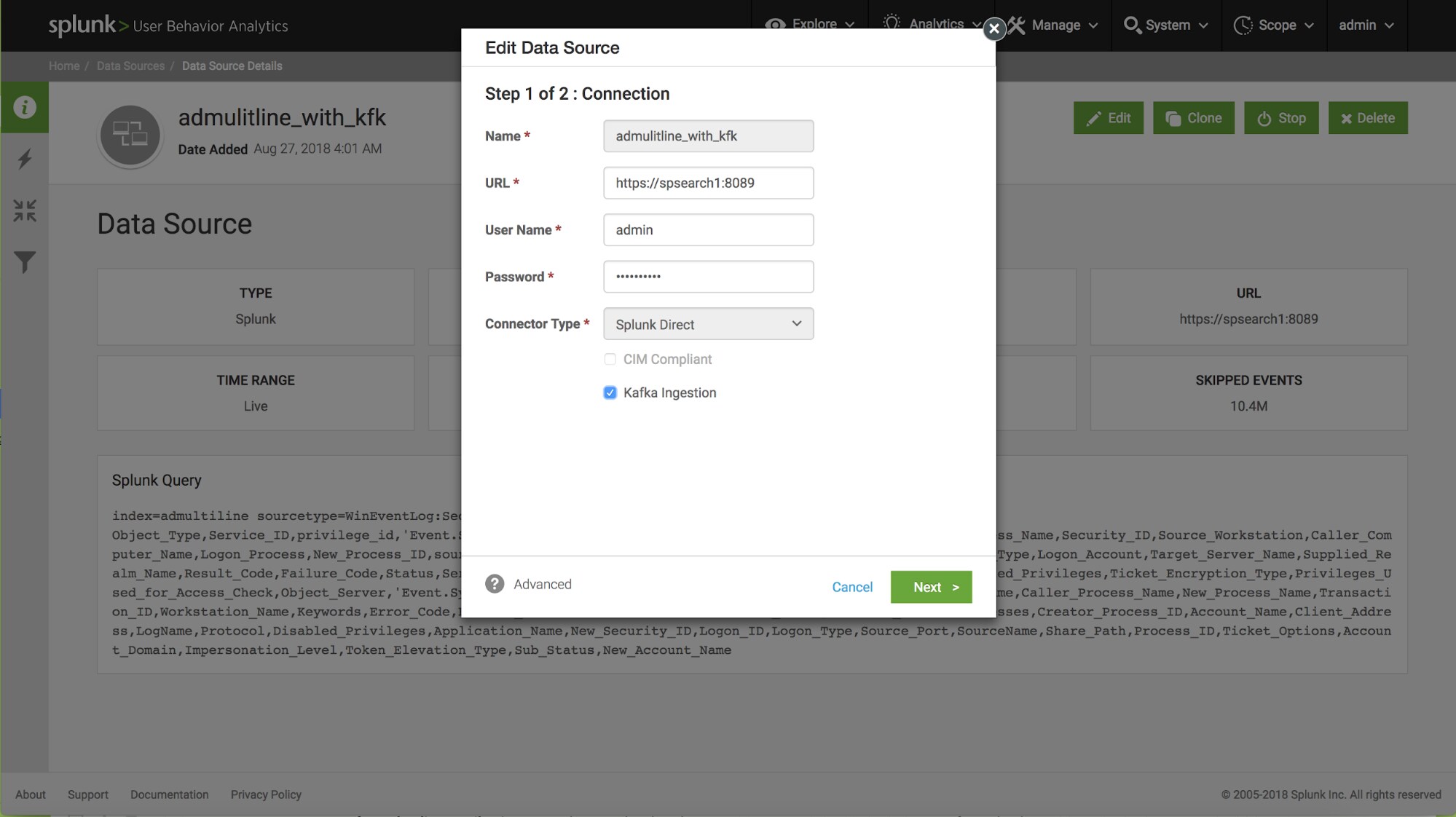The image size is (1456, 817).
Task: Click the URL input field
Action: click(x=708, y=183)
